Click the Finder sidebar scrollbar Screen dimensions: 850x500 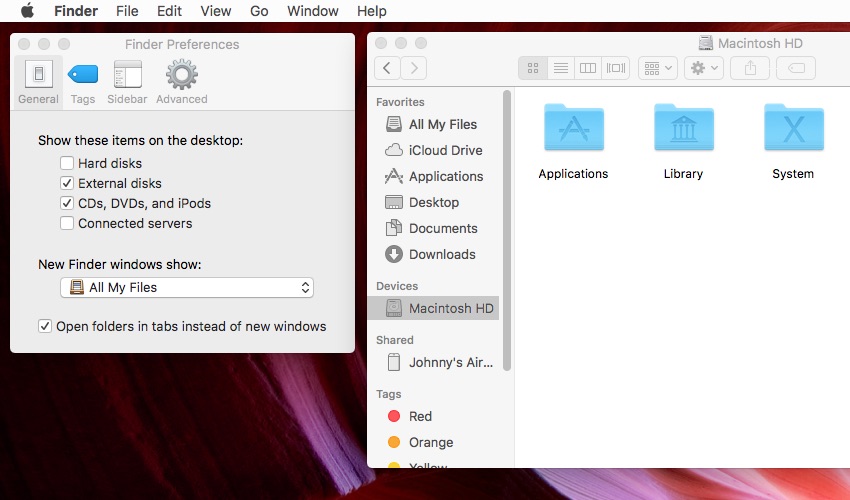pyautogui.click(x=507, y=230)
